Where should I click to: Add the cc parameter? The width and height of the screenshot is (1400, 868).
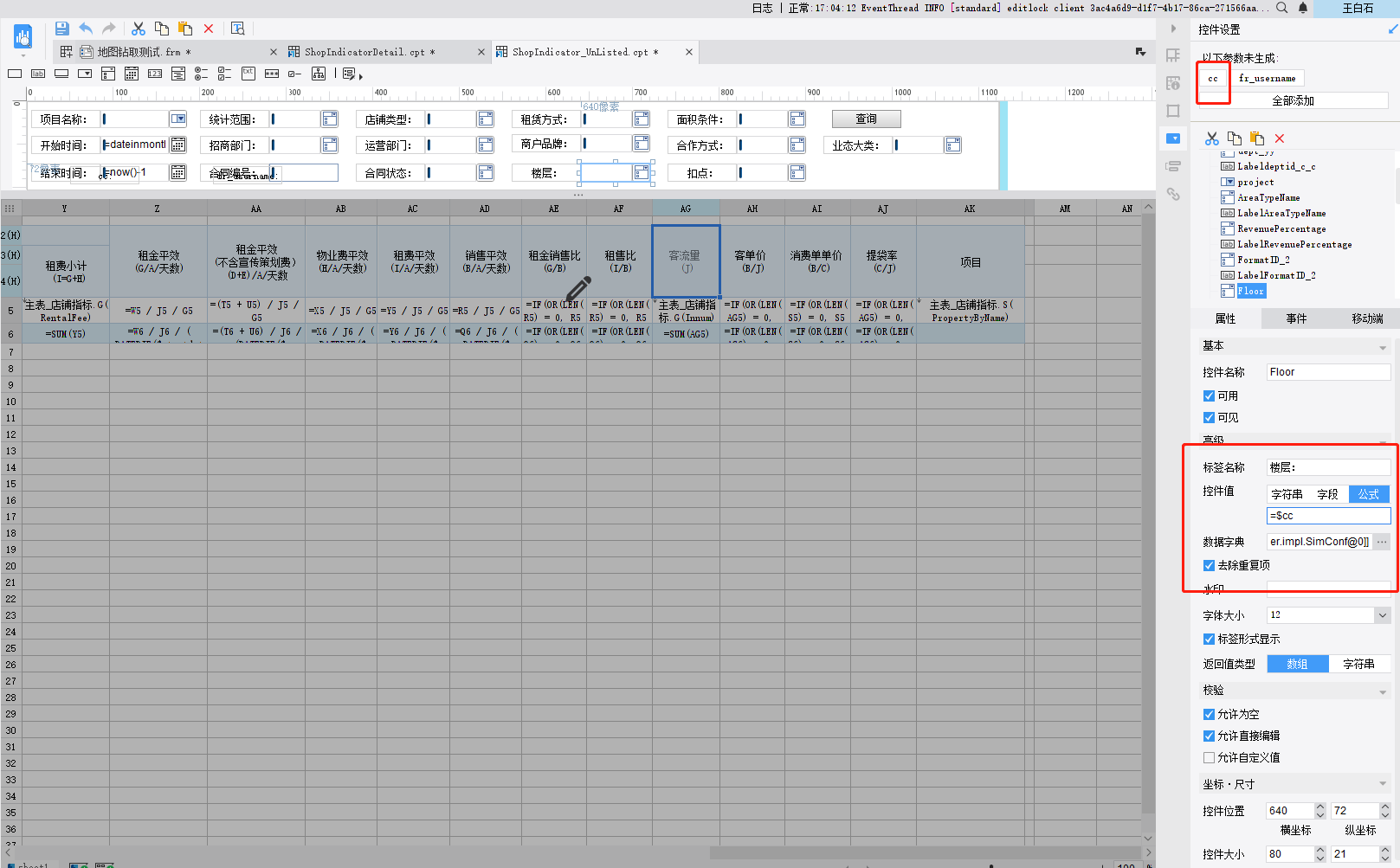[x=1213, y=79]
